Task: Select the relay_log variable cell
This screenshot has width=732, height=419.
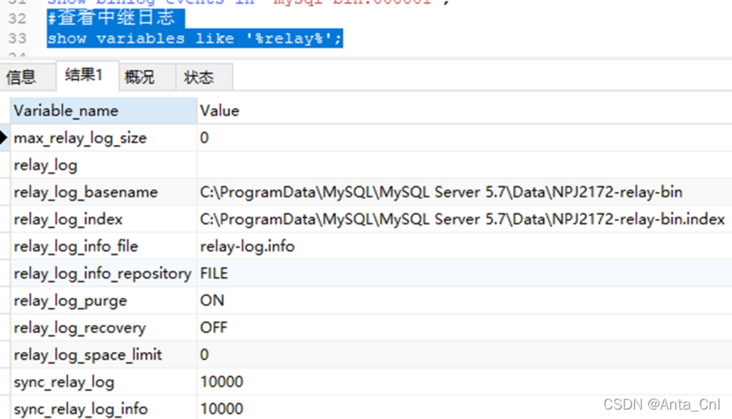Action: (x=104, y=165)
